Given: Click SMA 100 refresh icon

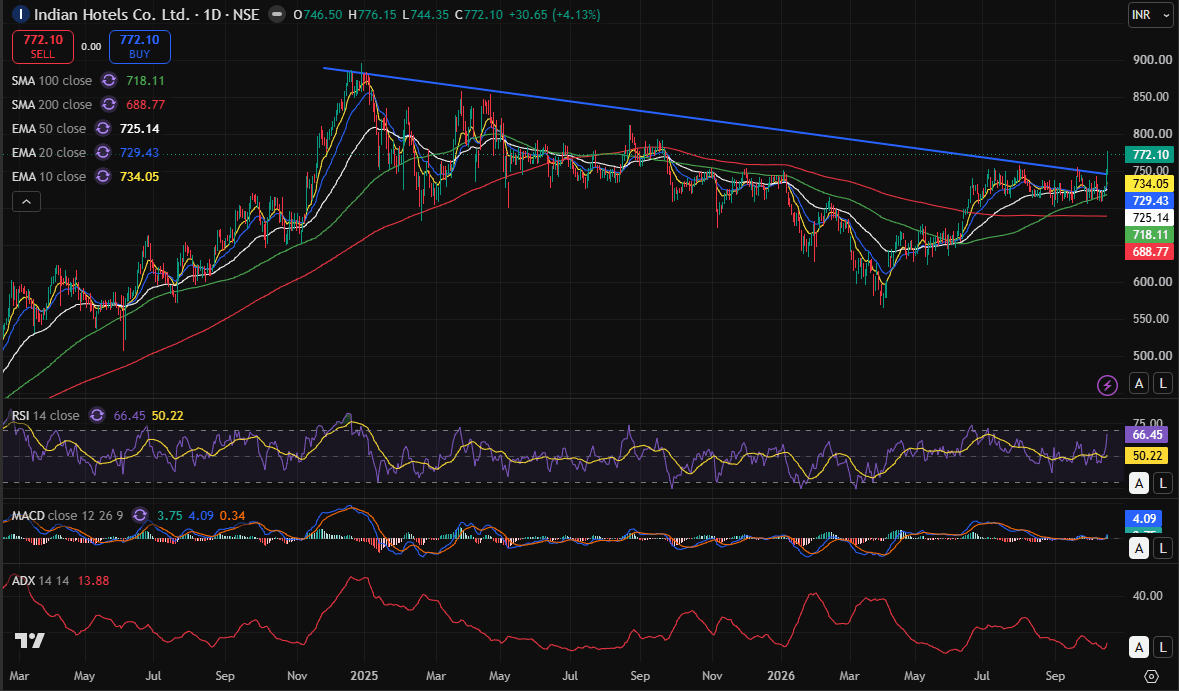Looking at the screenshot, I should point(109,80).
